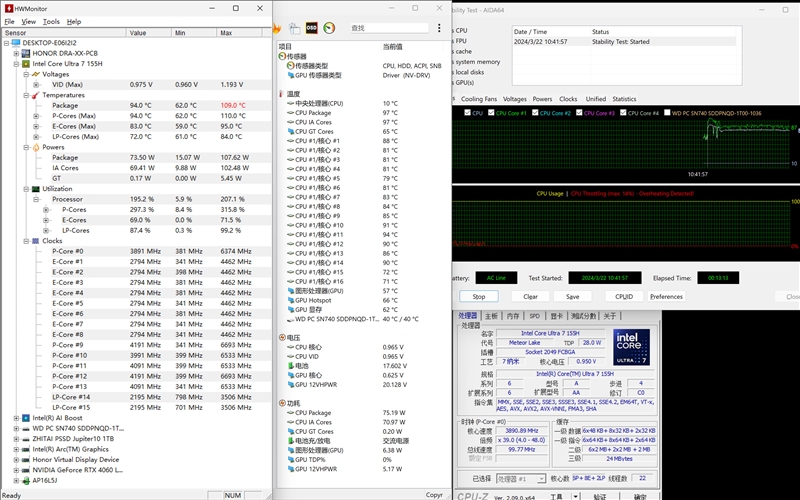
Task: Expand the HONOR DRA-XX-PCB tree node
Action: pos(14,53)
